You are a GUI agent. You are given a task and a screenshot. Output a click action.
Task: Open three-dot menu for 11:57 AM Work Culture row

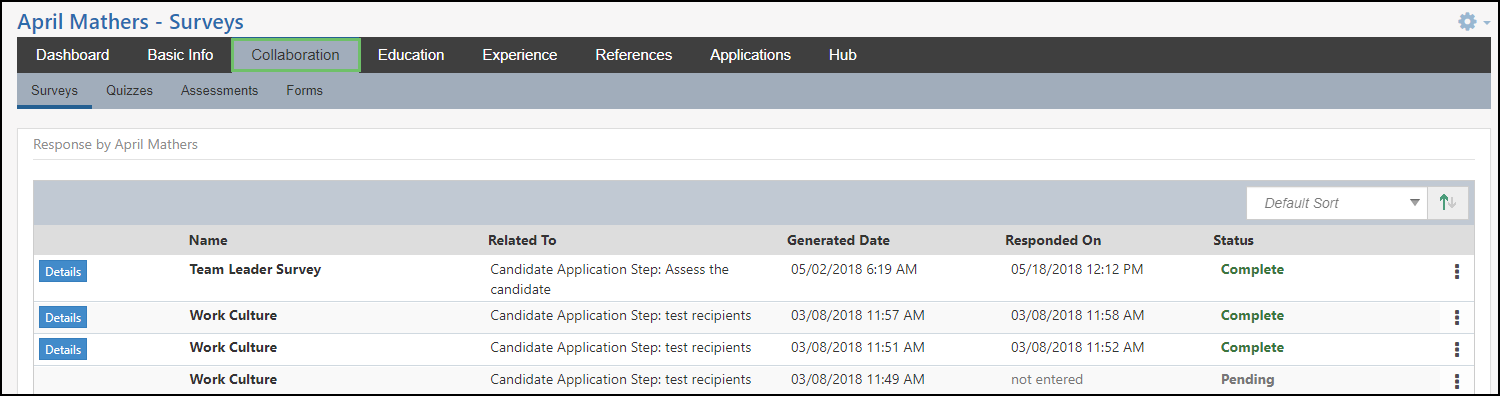tap(1456, 317)
